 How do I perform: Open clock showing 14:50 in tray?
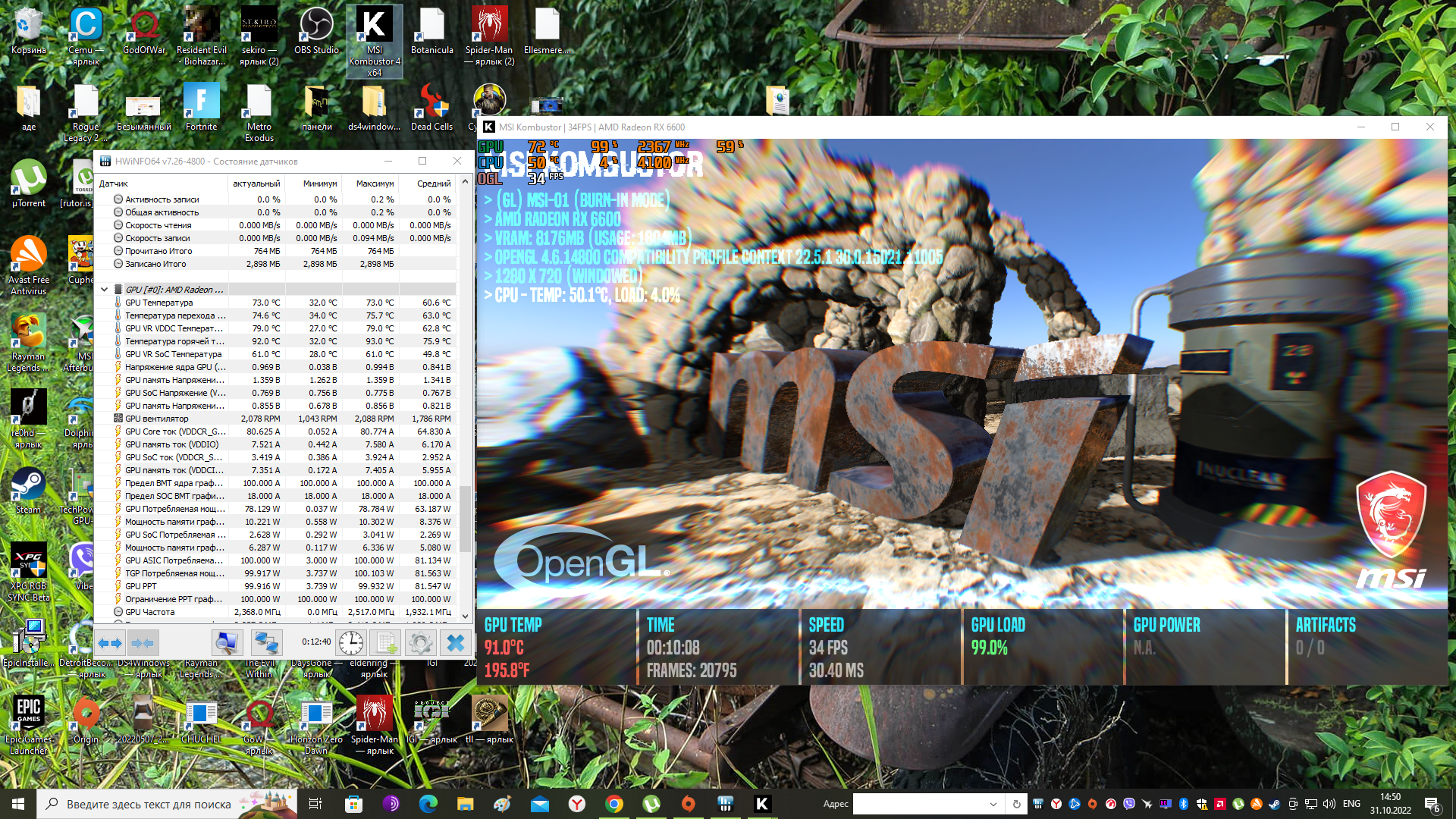[1390, 804]
